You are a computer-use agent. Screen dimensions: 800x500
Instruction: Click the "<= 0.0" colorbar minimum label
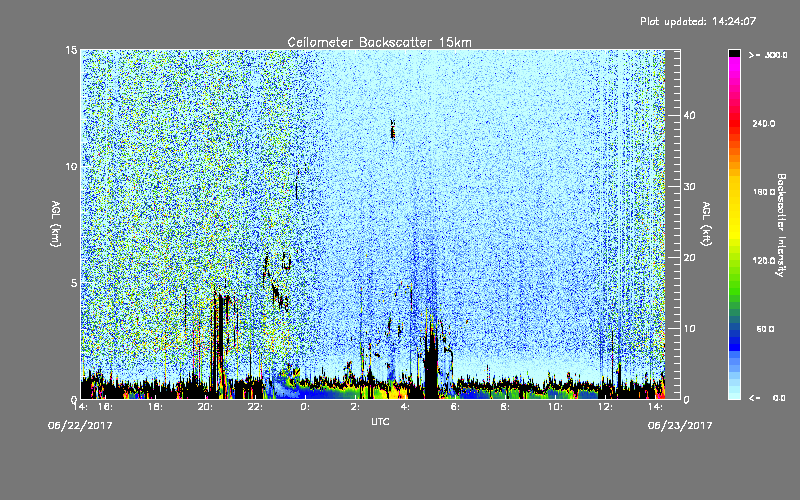coord(768,398)
